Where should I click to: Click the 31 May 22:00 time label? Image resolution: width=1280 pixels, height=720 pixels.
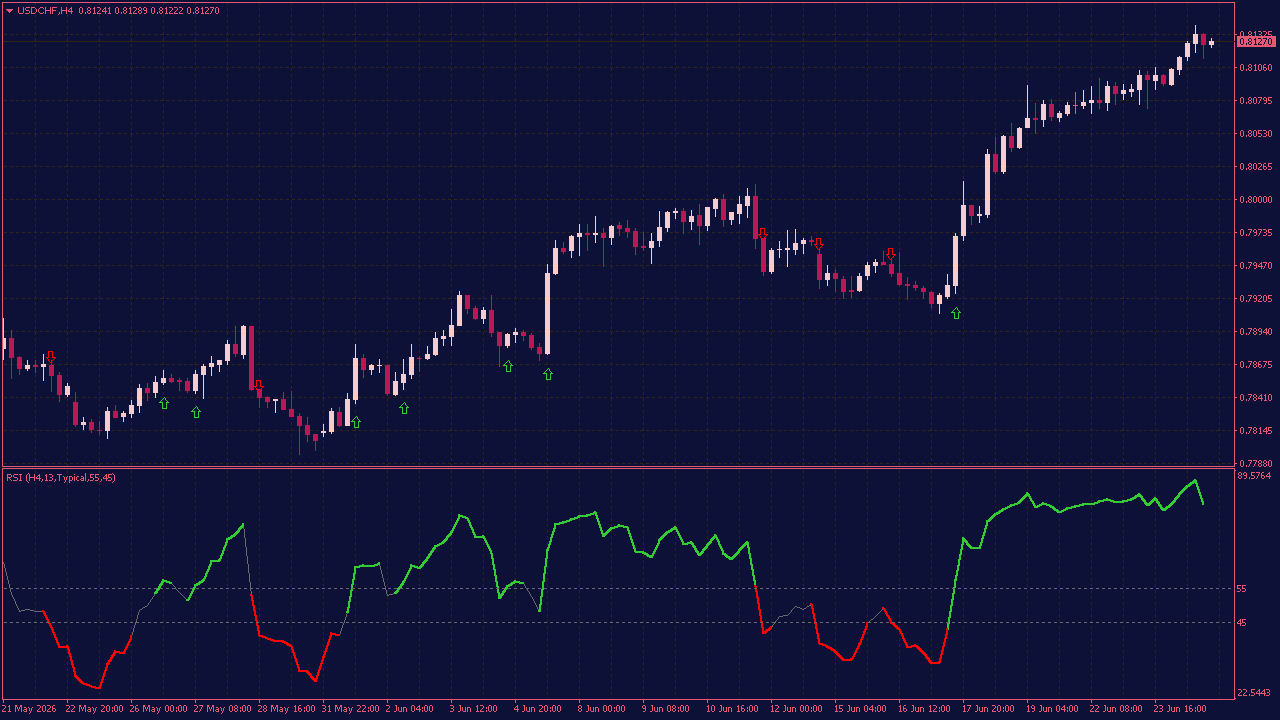351,709
